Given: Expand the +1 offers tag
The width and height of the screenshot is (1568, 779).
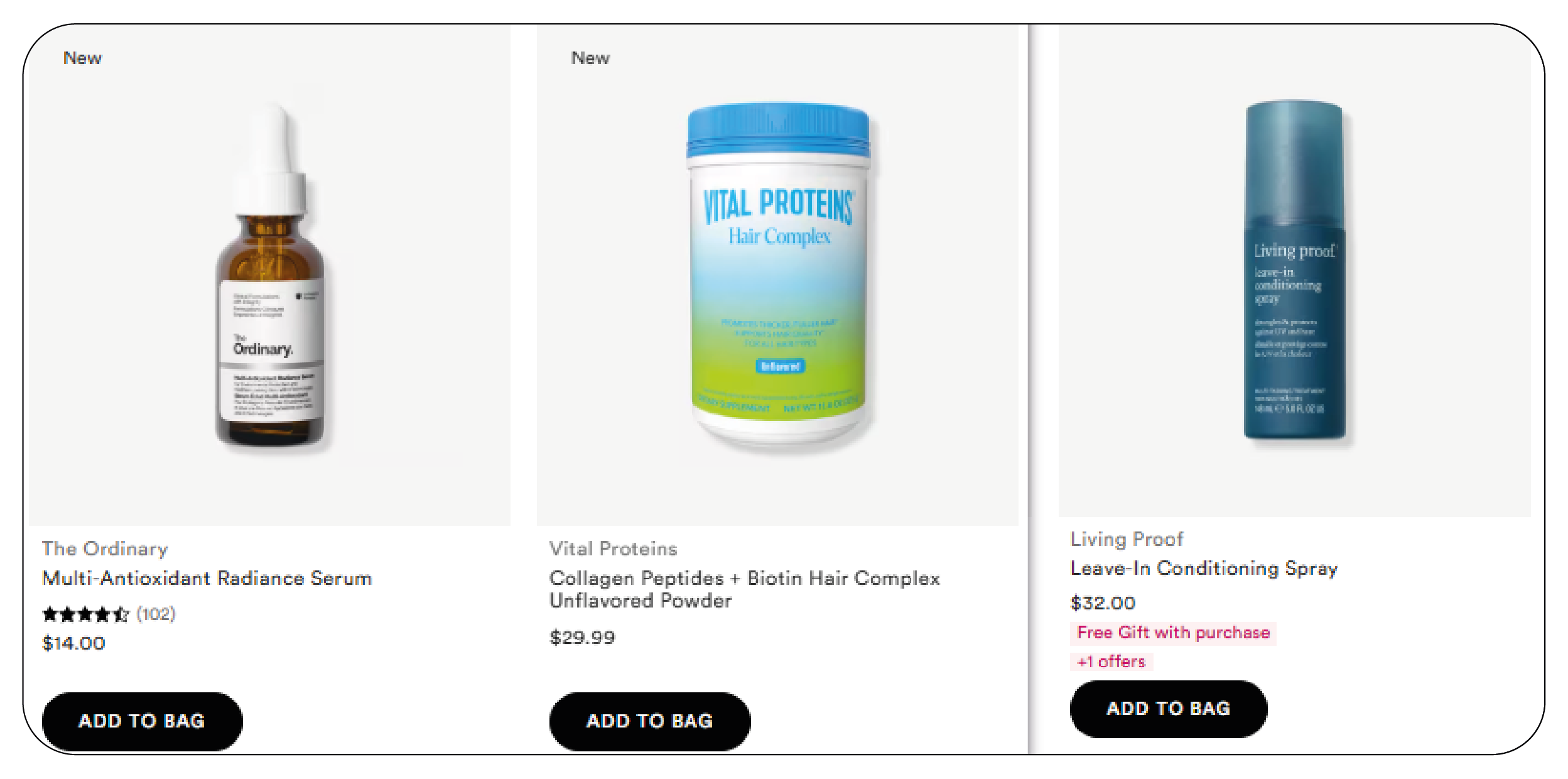Looking at the screenshot, I should coord(1111,662).
